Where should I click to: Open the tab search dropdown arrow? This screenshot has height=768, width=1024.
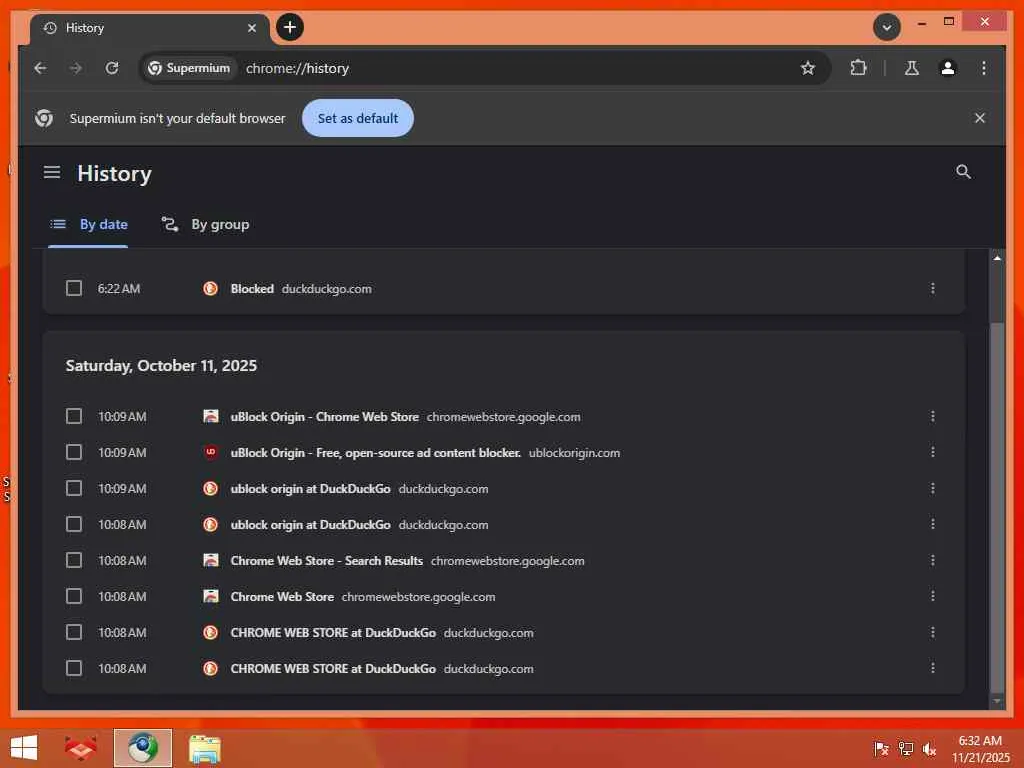coord(887,27)
